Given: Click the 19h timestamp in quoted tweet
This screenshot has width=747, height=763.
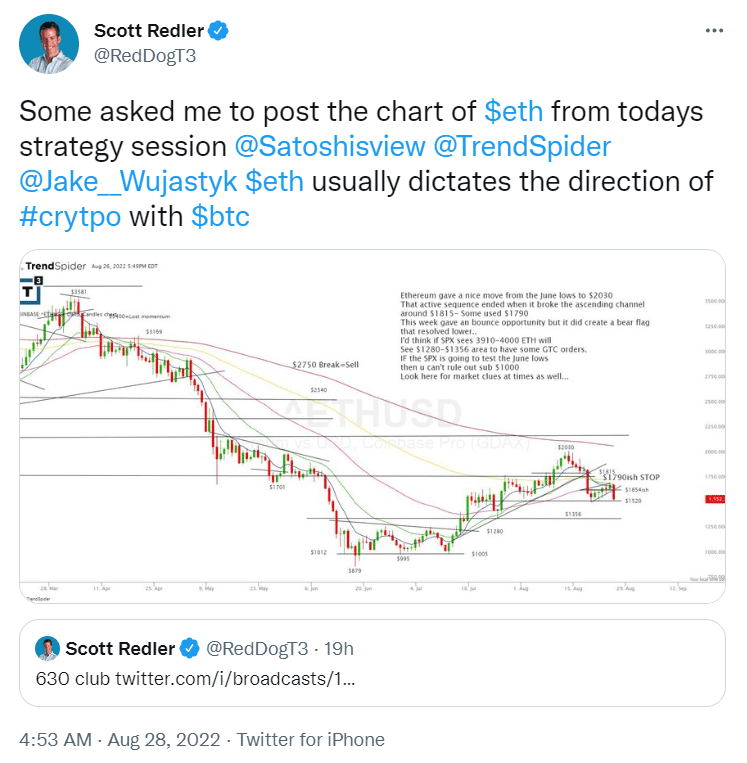Looking at the screenshot, I should 339,649.
